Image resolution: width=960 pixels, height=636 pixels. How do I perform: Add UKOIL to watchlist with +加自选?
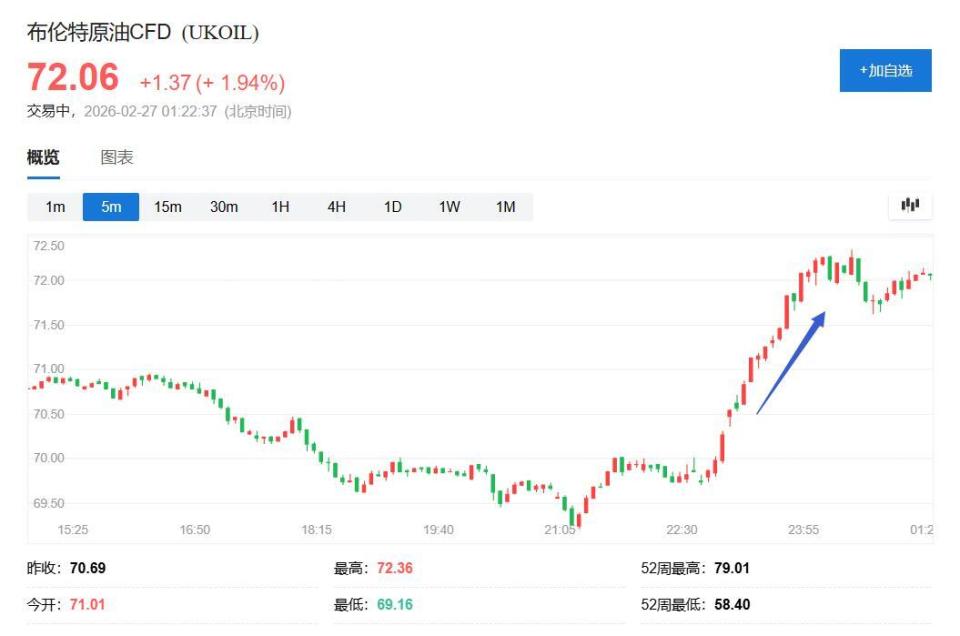point(885,70)
